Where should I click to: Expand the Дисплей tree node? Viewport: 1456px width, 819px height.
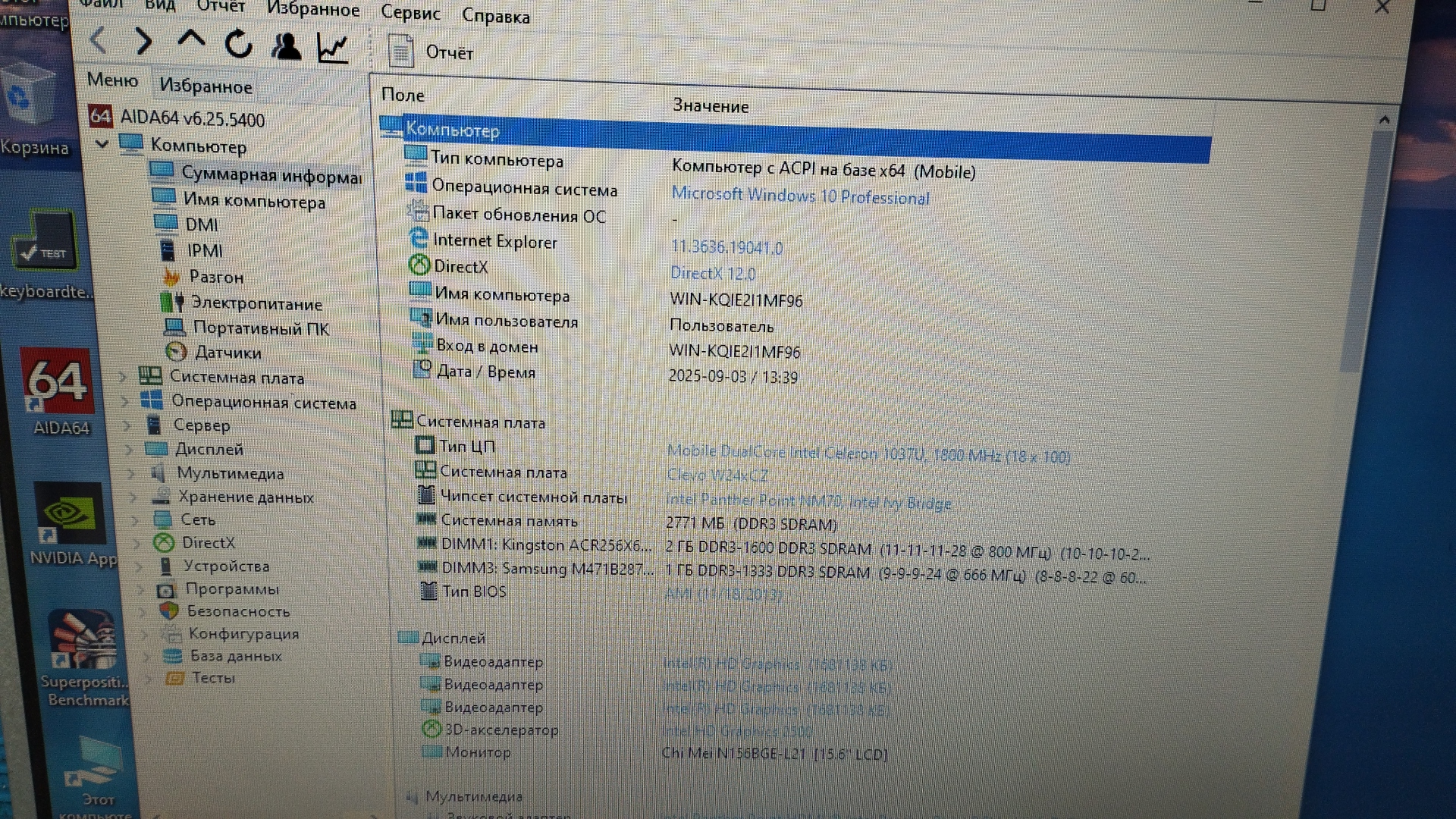pos(128,449)
